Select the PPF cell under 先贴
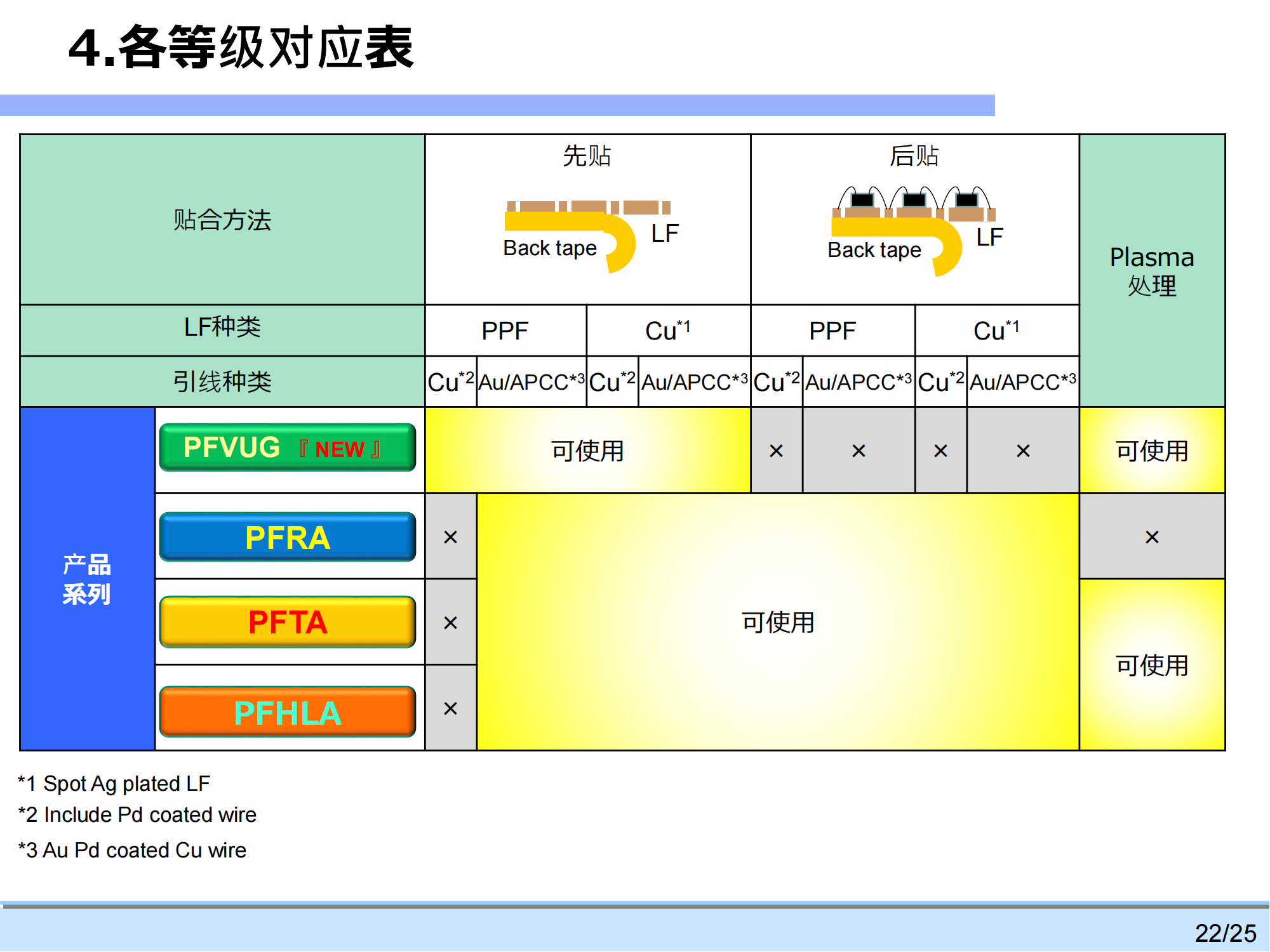This screenshot has width=1270, height=952. (x=505, y=331)
